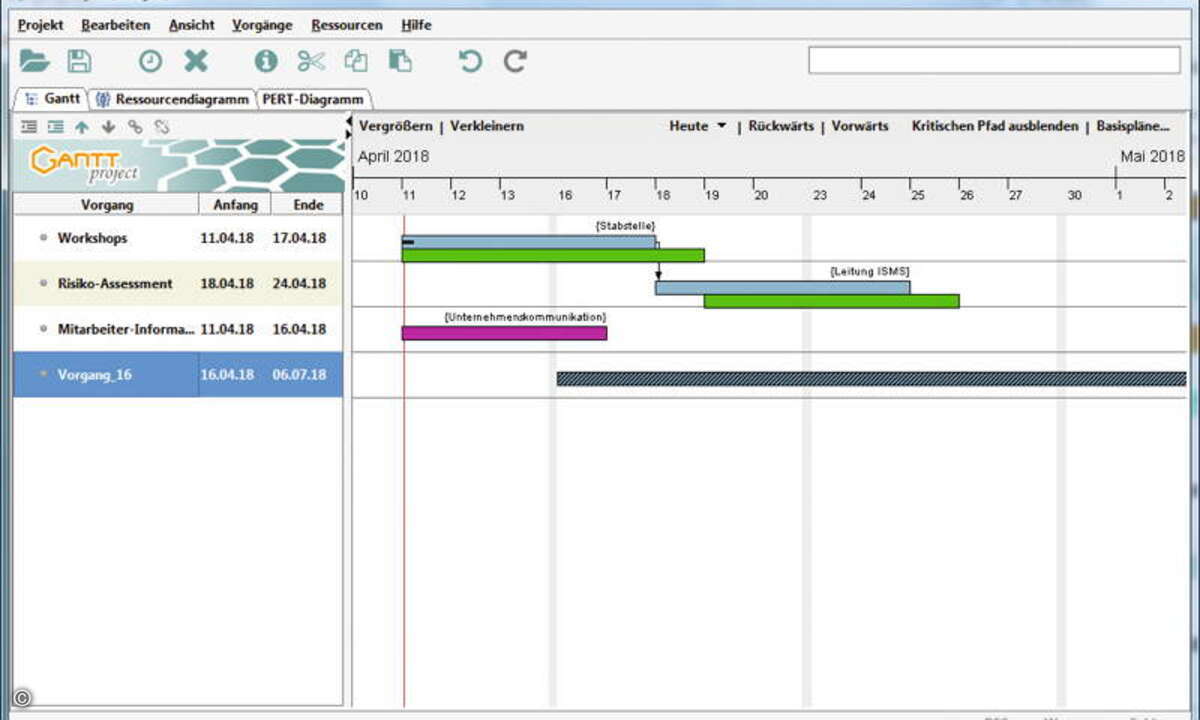1200x720 pixels.
Task: Copy the selected task using the copy icon
Action: tap(356, 61)
